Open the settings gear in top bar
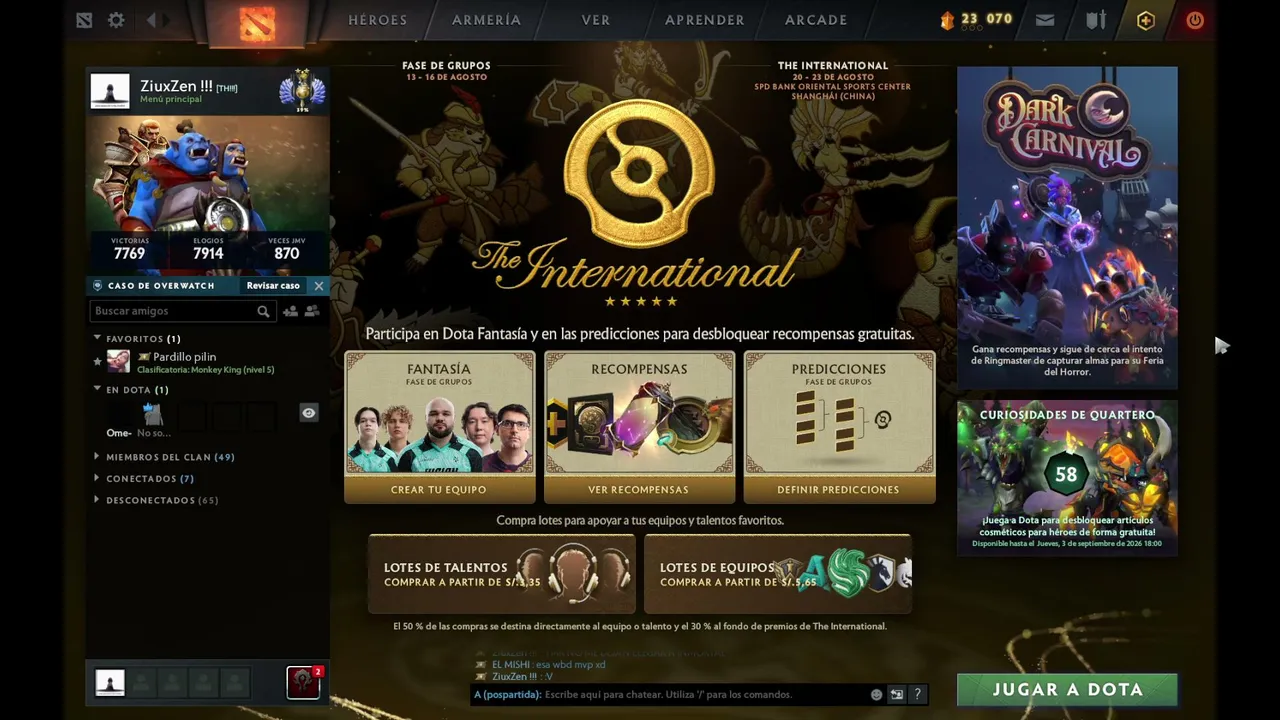 pos(116,20)
